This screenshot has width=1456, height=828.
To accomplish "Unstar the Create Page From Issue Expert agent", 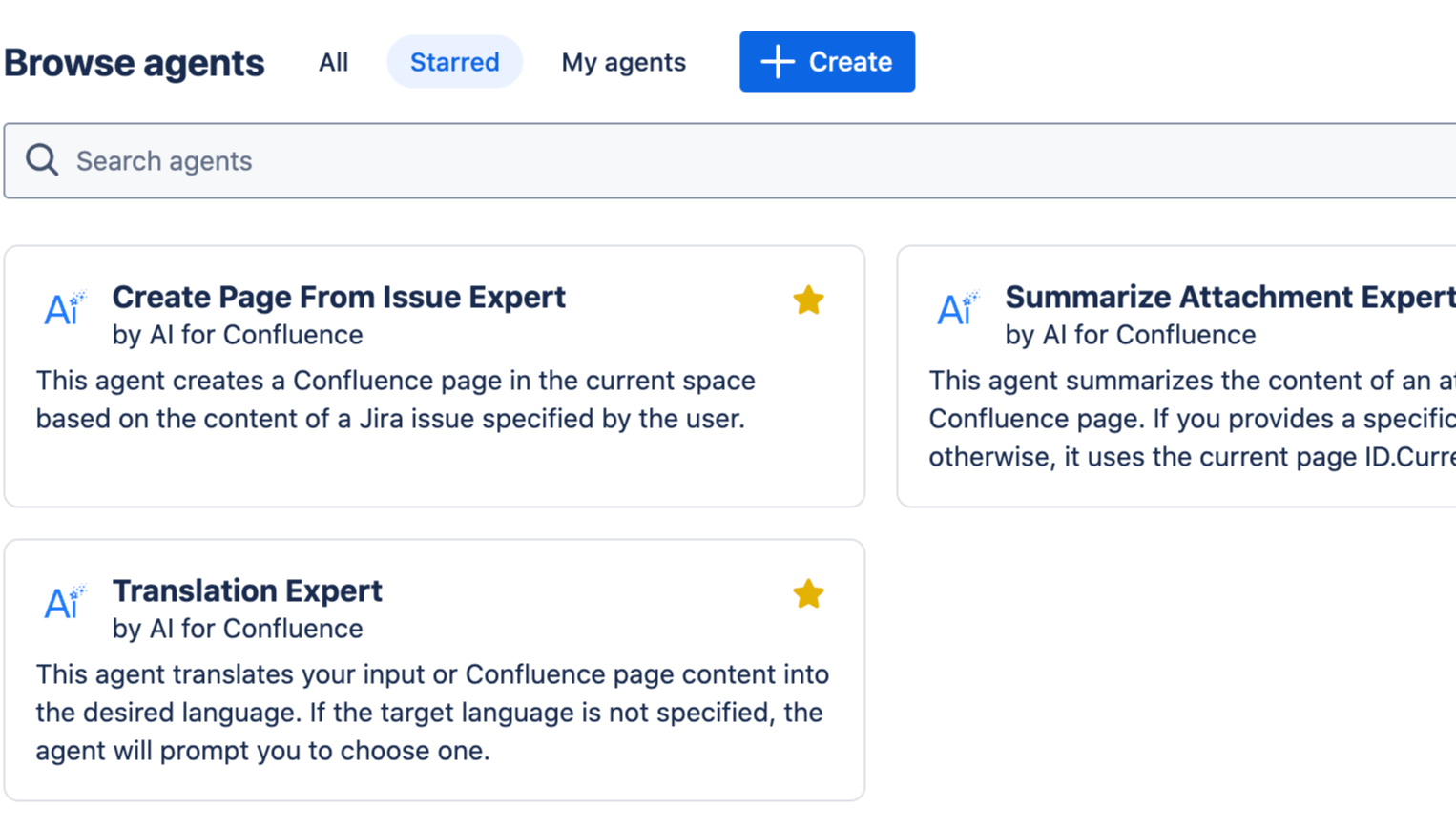I will pos(808,300).
